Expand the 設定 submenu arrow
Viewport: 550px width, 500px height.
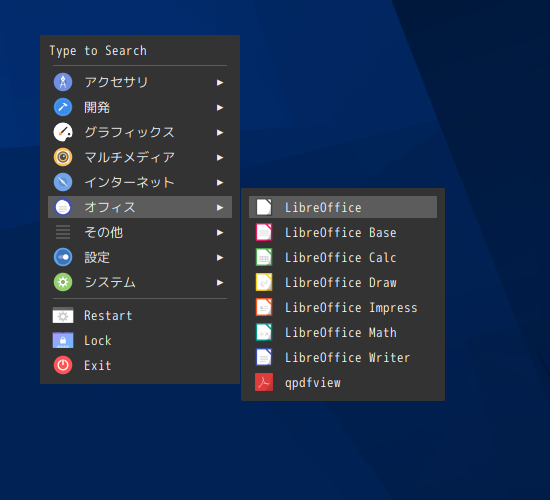pyautogui.click(x=220, y=258)
